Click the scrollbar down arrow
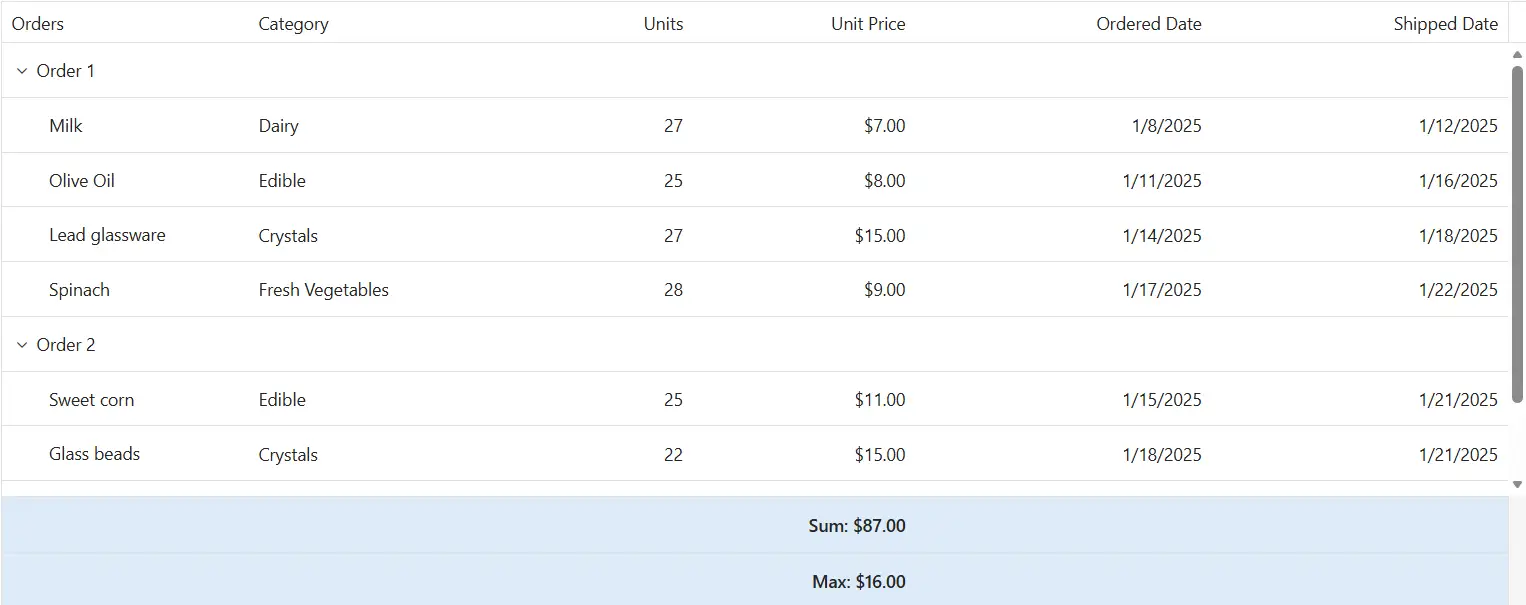The height and width of the screenshot is (605, 1526). (x=1517, y=484)
